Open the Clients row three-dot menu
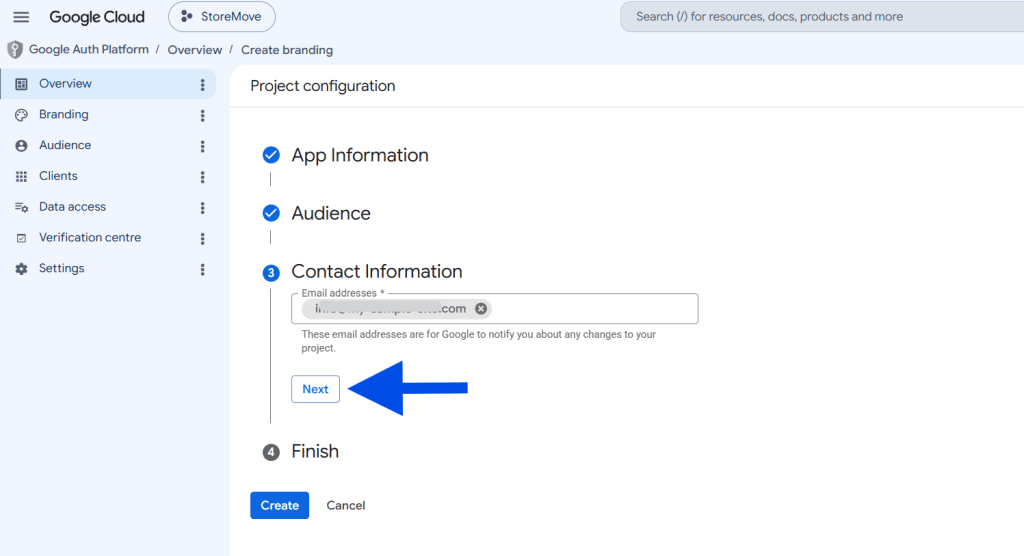Screen dimensions: 1024x556 (x=202, y=176)
